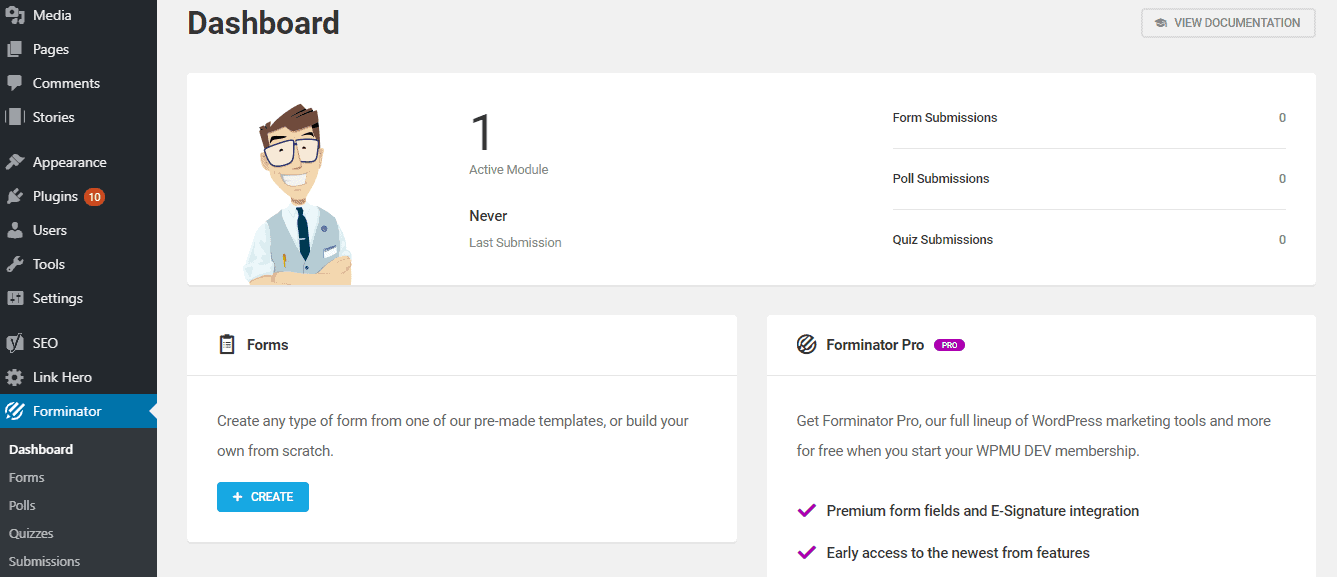Viewport: 1337px width, 577px height.
Task: Click the Form Submissions count value
Action: click(x=1282, y=118)
